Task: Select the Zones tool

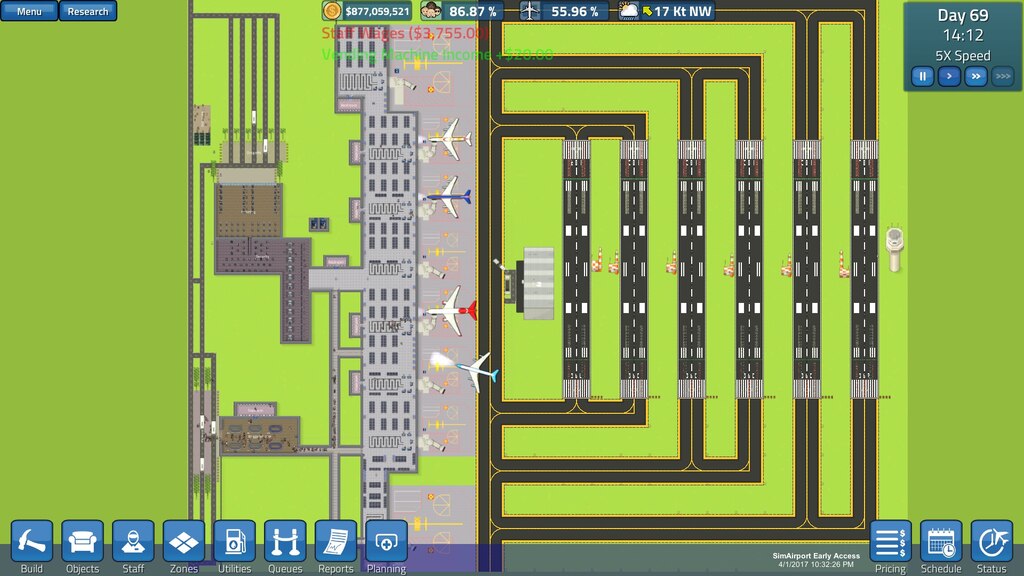Action: click(184, 541)
